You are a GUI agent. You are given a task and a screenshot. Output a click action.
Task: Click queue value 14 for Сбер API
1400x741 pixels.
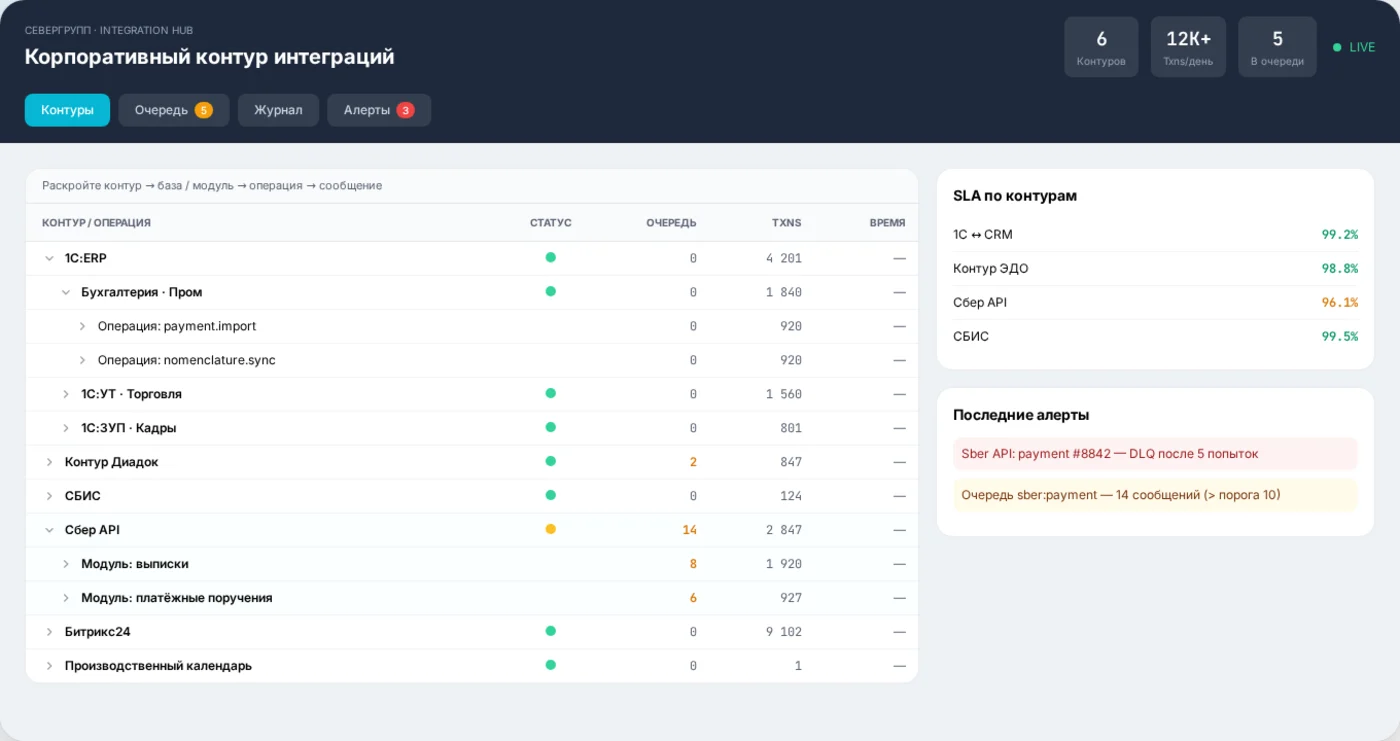tap(689, 530)
